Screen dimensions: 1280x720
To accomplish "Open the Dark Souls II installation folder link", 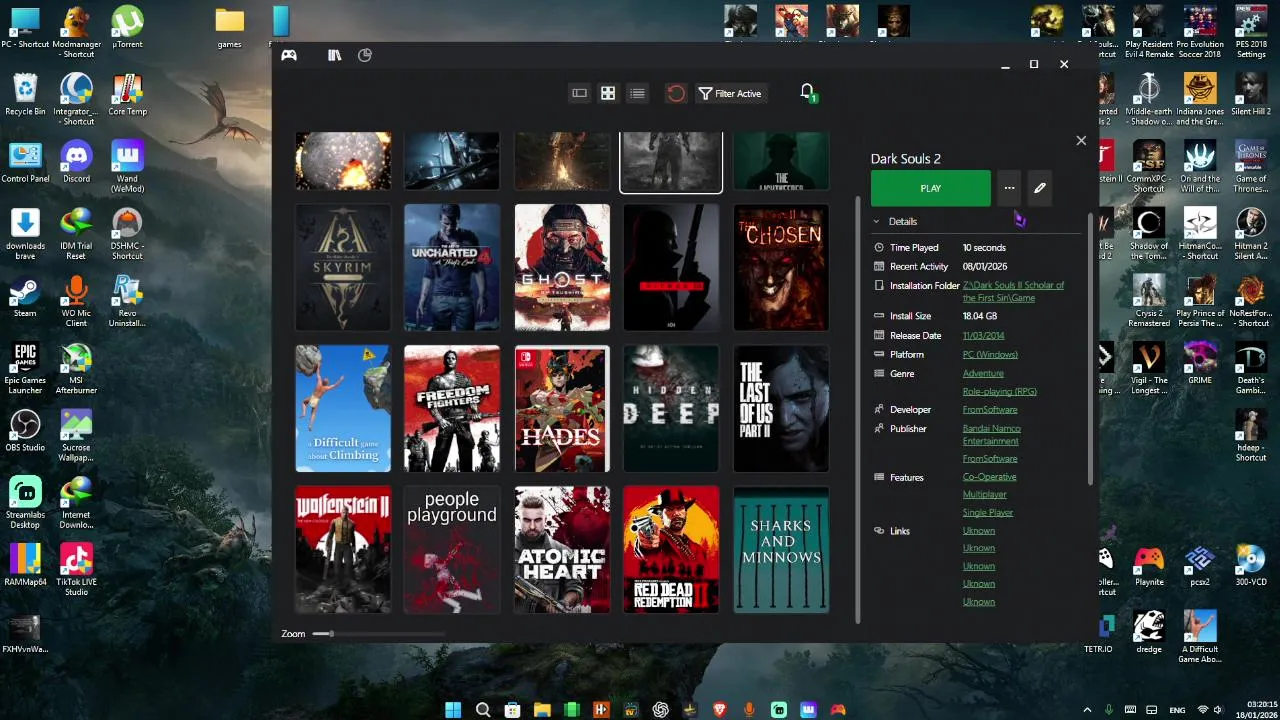I will click(1013, 291).
